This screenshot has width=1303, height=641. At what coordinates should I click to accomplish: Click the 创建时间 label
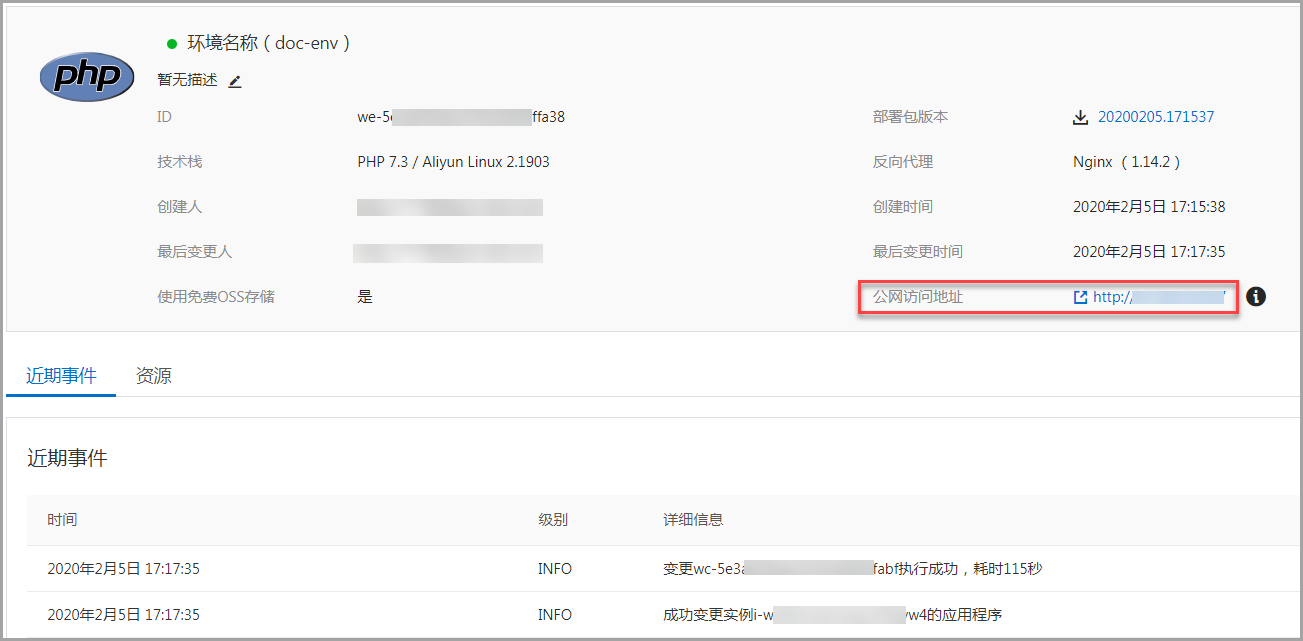(903, 207)
